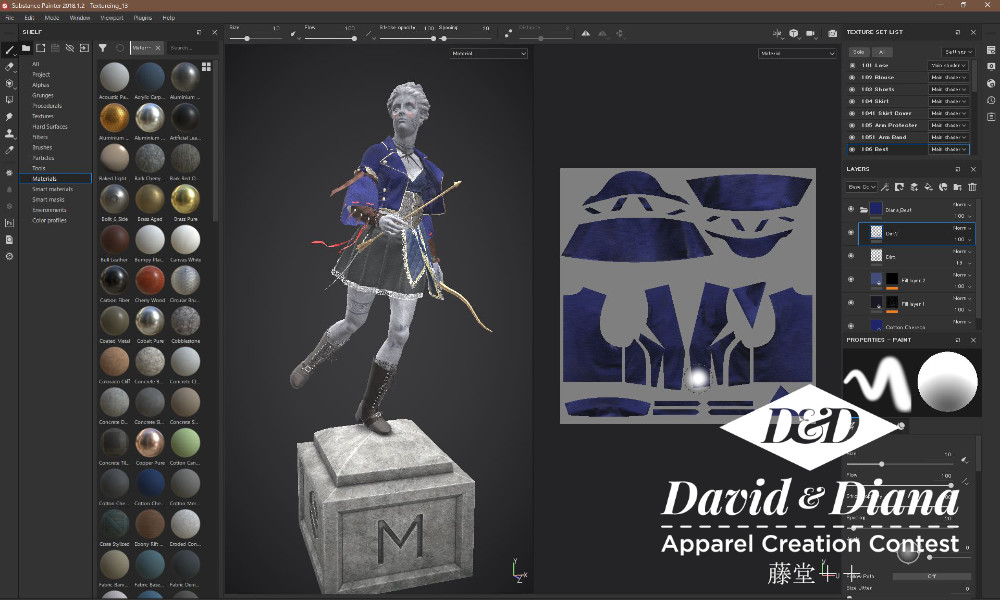
Task: Click the brush Size slider in top toolbar
Action: pyautogui.click(x=255, y=38)
